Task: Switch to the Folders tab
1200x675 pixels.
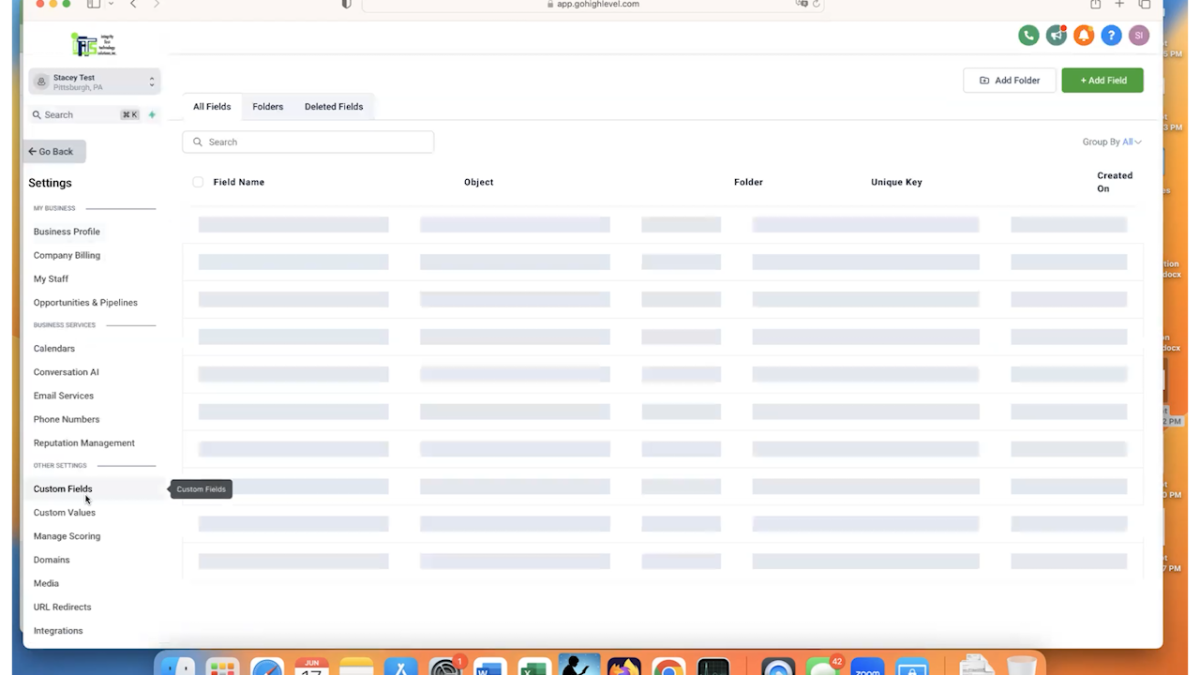Action: 267,106
